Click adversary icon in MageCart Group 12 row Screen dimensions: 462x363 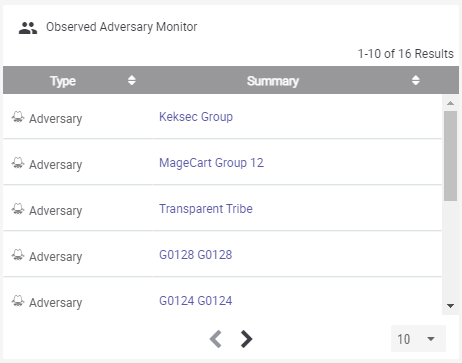(x=18, y=163)
